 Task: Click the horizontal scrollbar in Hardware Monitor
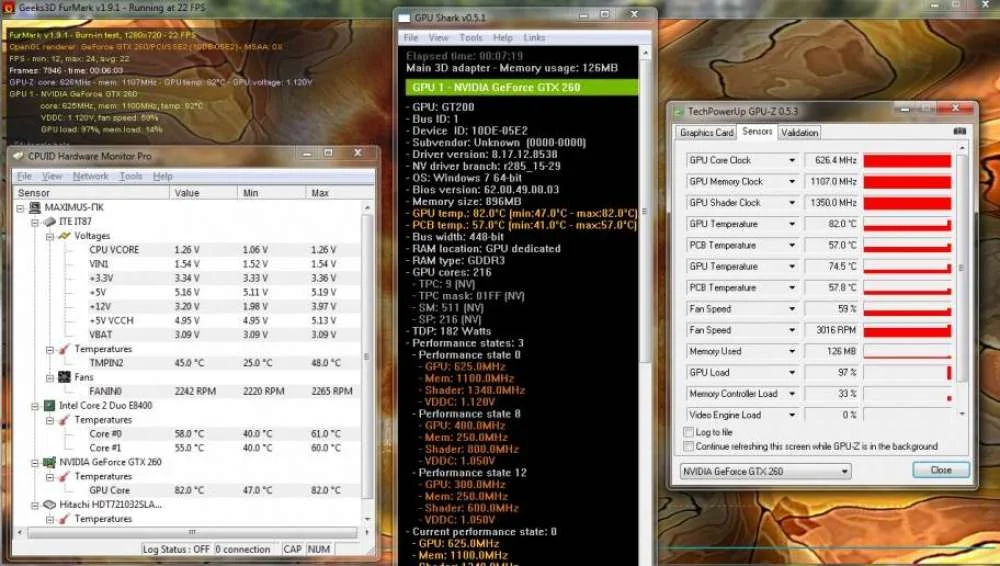tap(191, 532)
